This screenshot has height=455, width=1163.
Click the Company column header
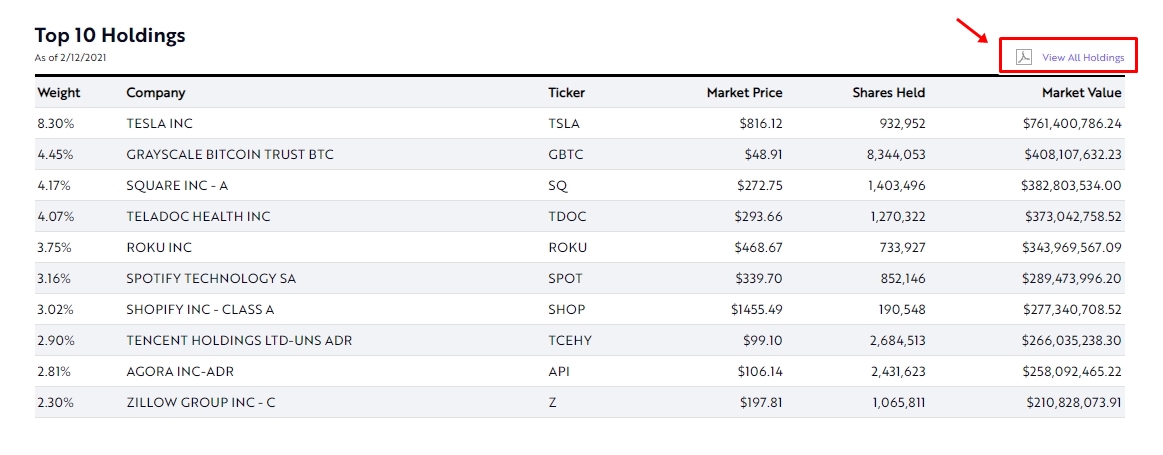pyautogui.click(x=155, y=93)
